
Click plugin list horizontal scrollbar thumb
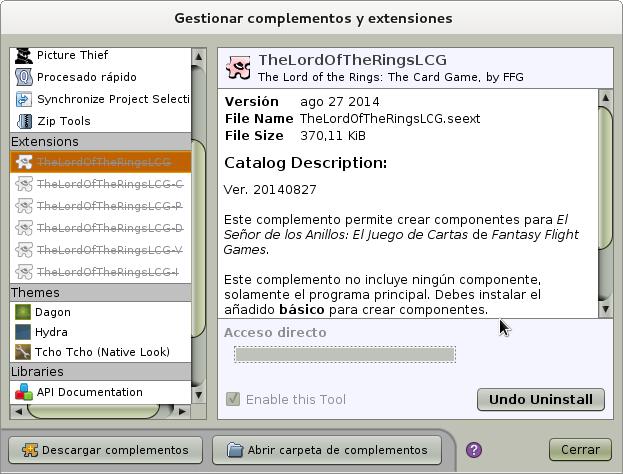(93, 412)
